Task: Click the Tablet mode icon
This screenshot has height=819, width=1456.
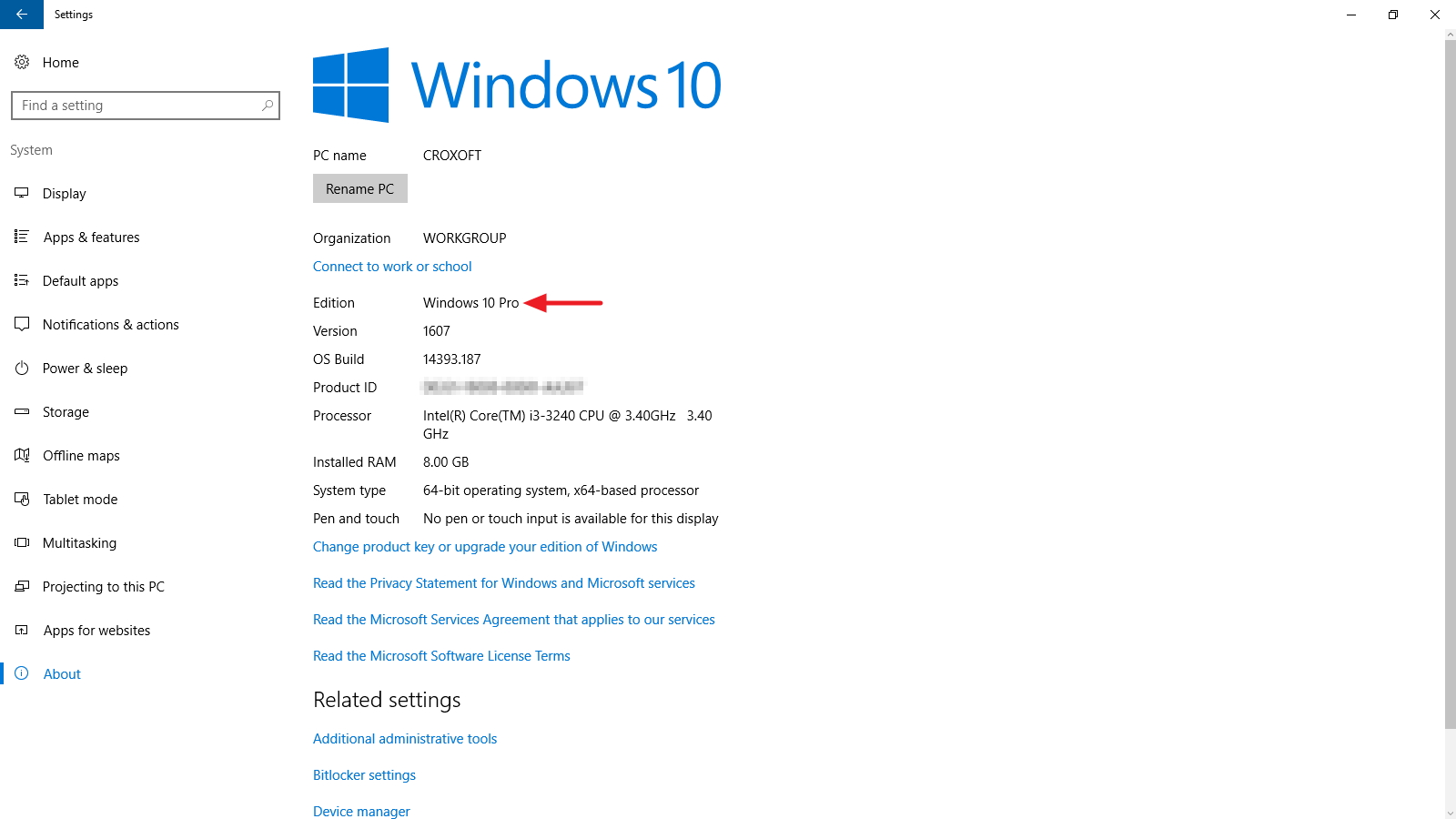Action: tap(22, 499)
